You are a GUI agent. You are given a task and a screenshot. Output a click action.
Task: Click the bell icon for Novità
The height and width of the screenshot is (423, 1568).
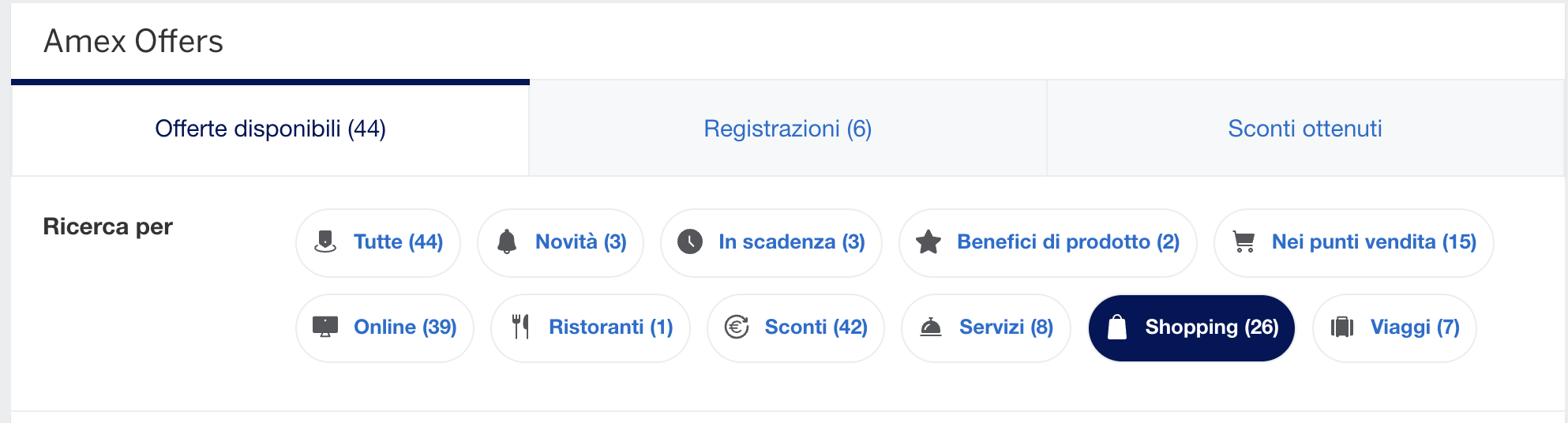pos(507,241)
